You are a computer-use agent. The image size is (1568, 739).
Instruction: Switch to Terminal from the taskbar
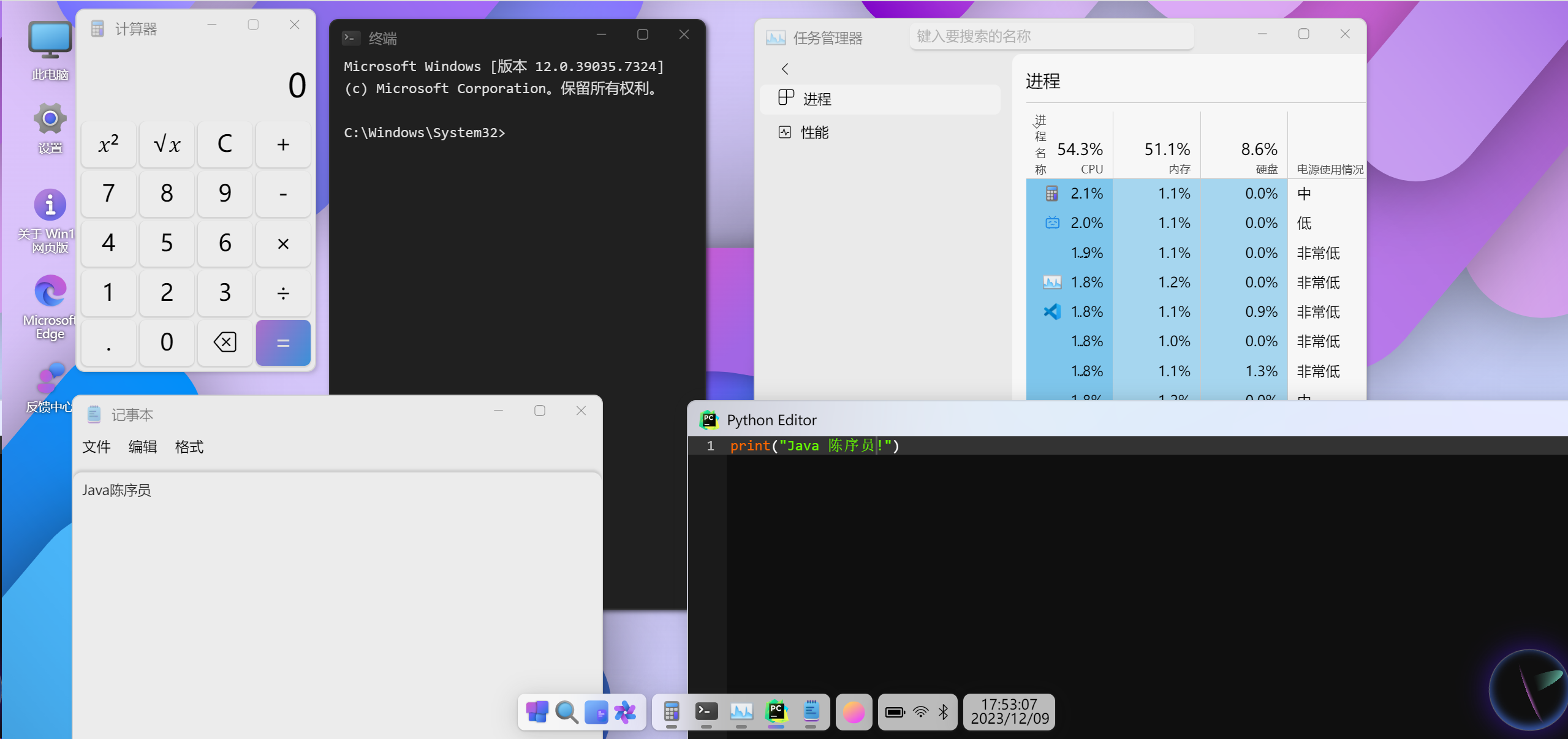click(706, 712)
